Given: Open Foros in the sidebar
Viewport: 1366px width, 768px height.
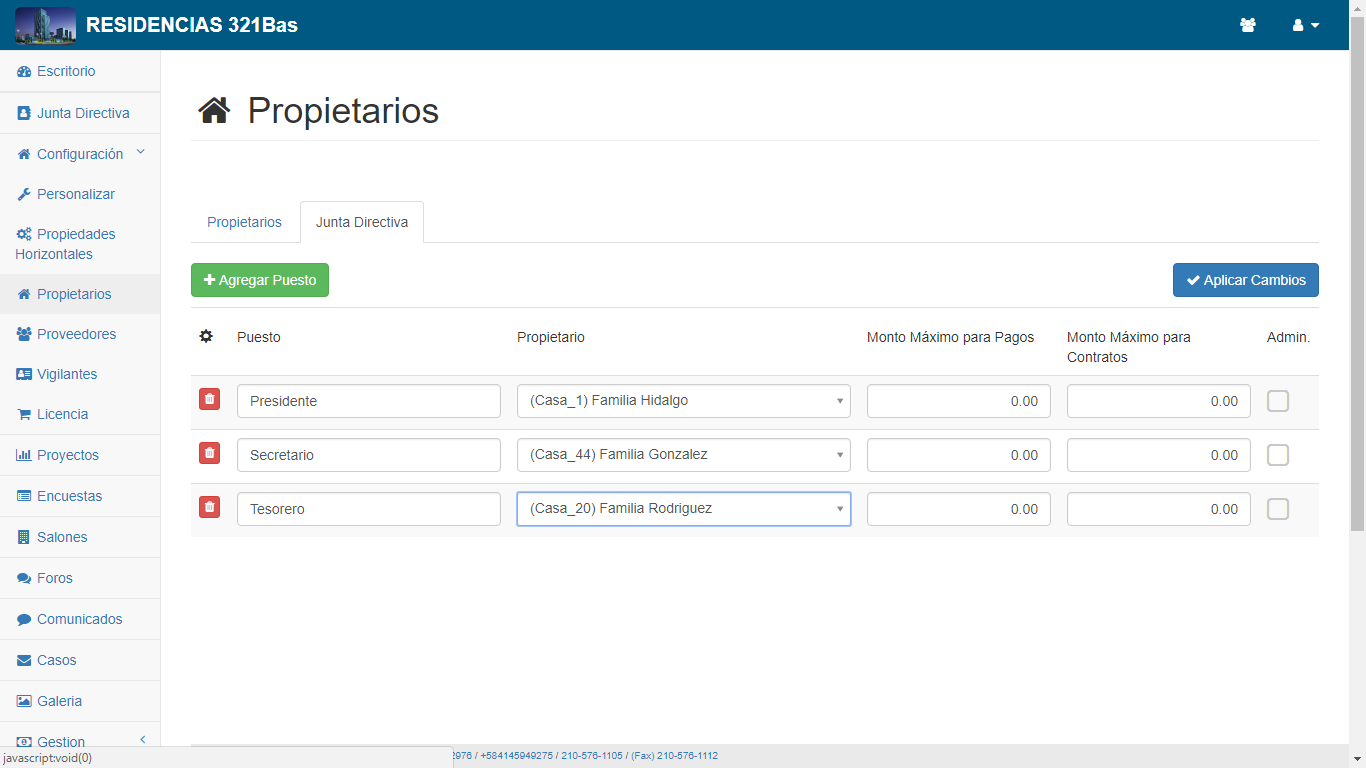Looking at the screenshot, I should [54, 578].
